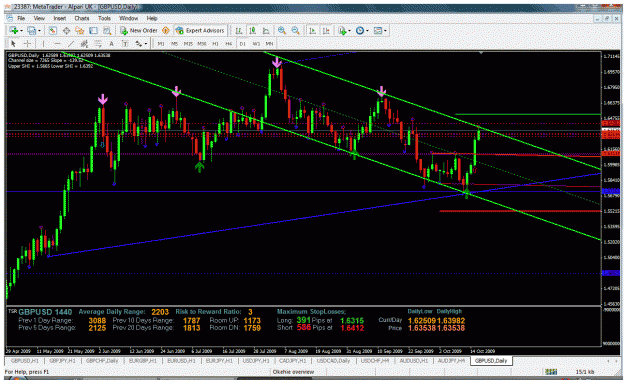Switch to M15 timeframe
Image resolution: width=625 pixels, height=380 pixels.
tap(188, 44)
